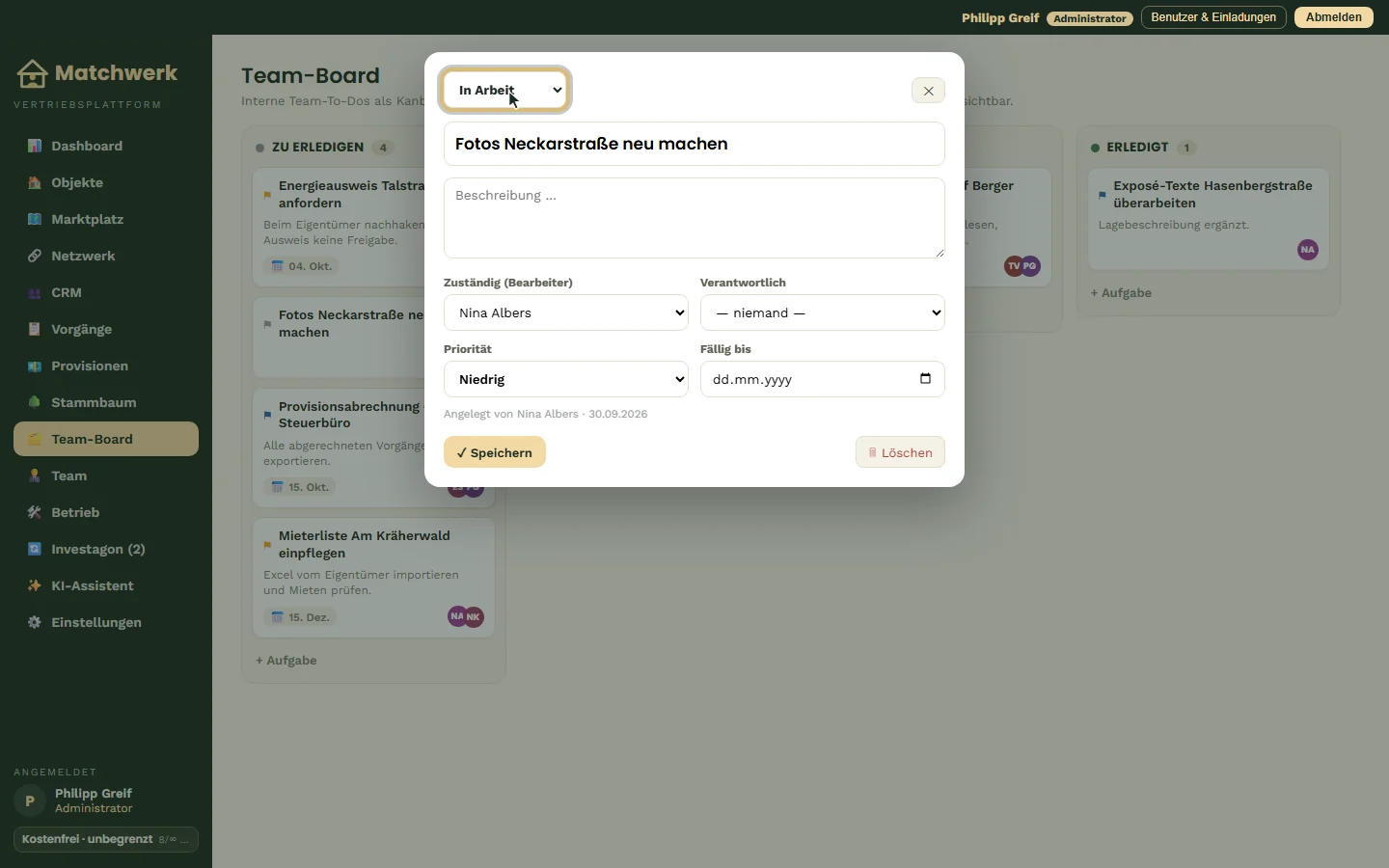Open Benutzer & Einladungen
Screen dimensions: 1389x868
[x=1213, y=17]
